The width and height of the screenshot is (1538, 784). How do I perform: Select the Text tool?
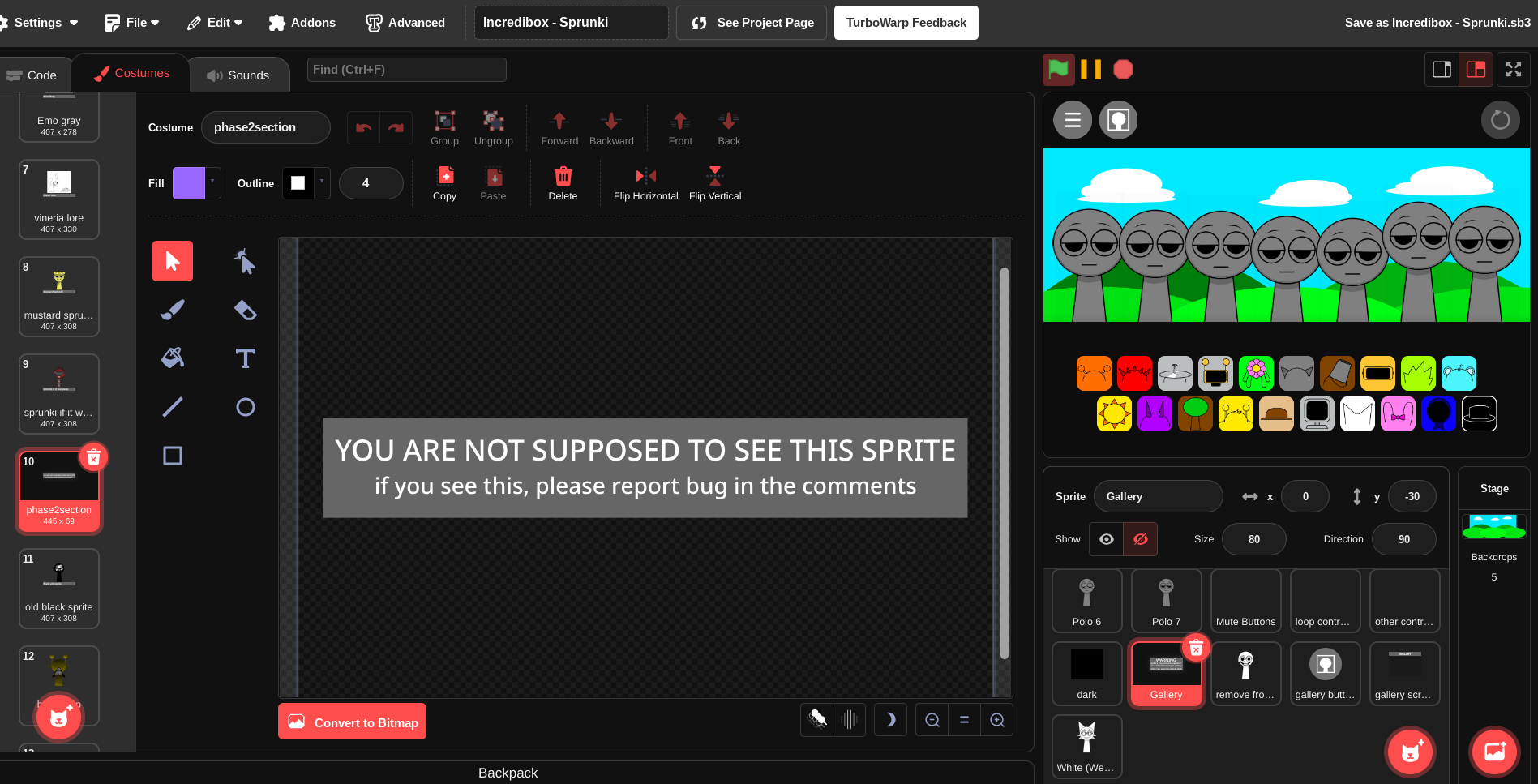(x=246, y=358)
